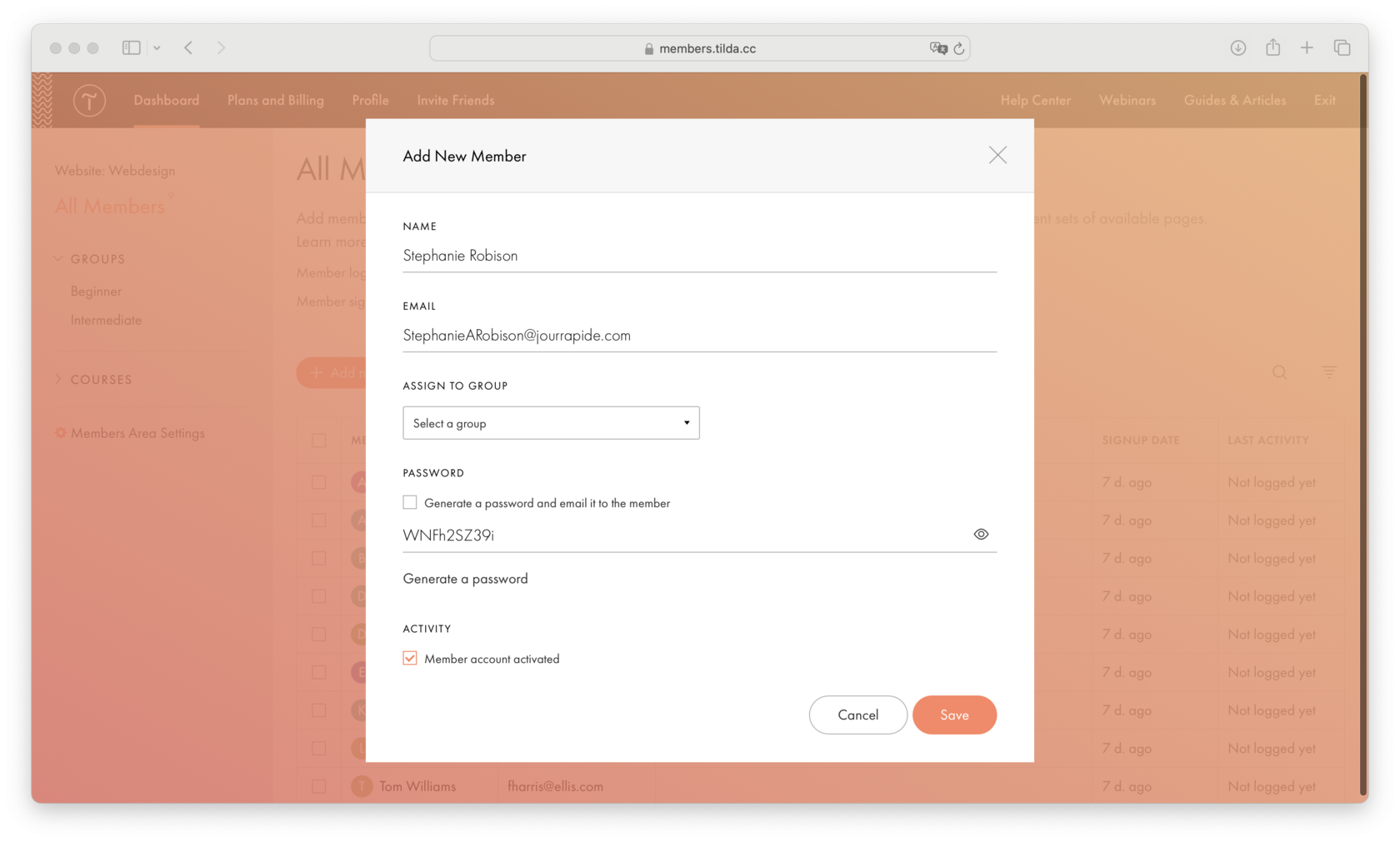Click the Generate a password link

(x=465, y=578)
